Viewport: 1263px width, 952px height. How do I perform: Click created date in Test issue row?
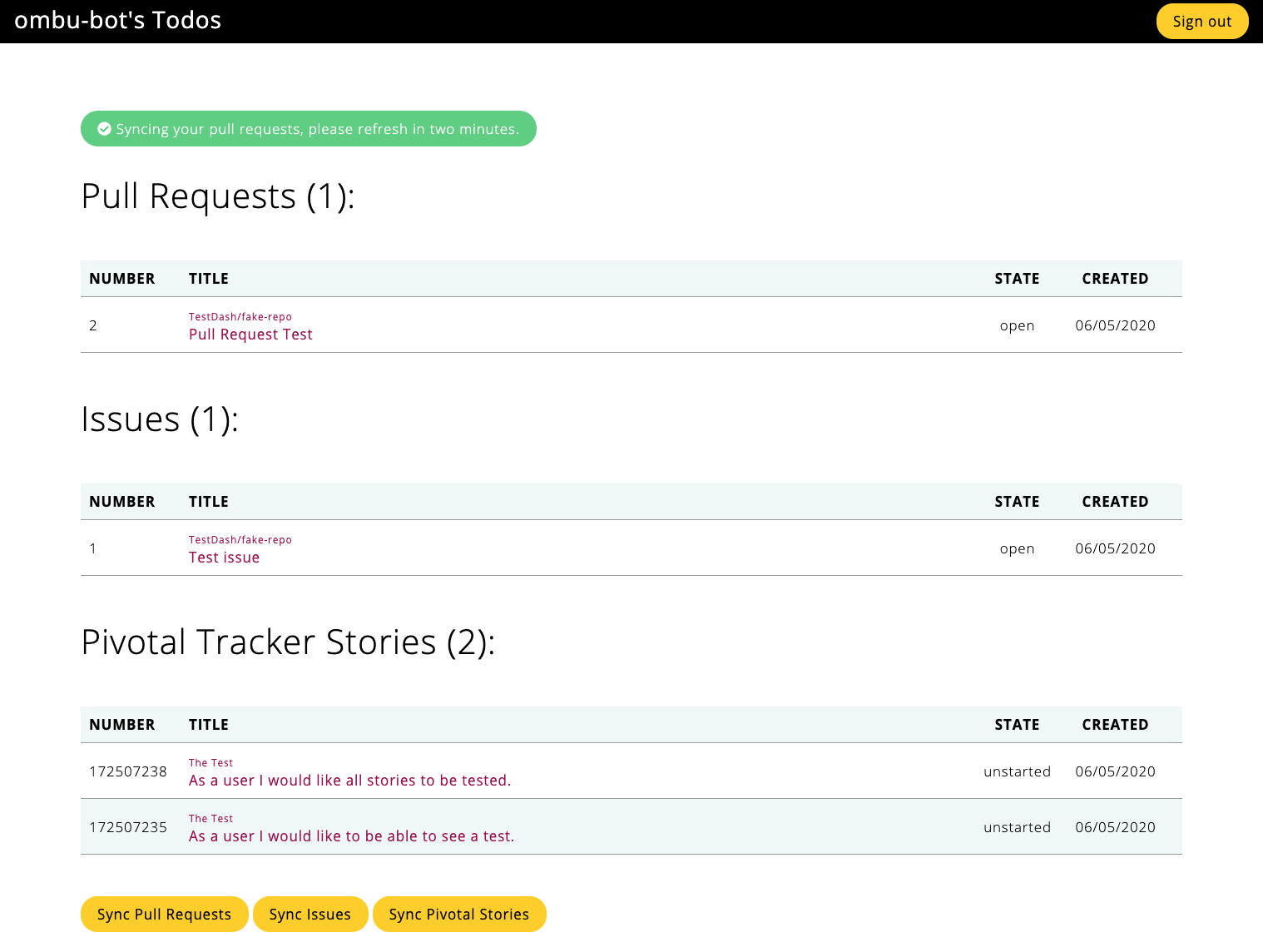click(1115, 548)
